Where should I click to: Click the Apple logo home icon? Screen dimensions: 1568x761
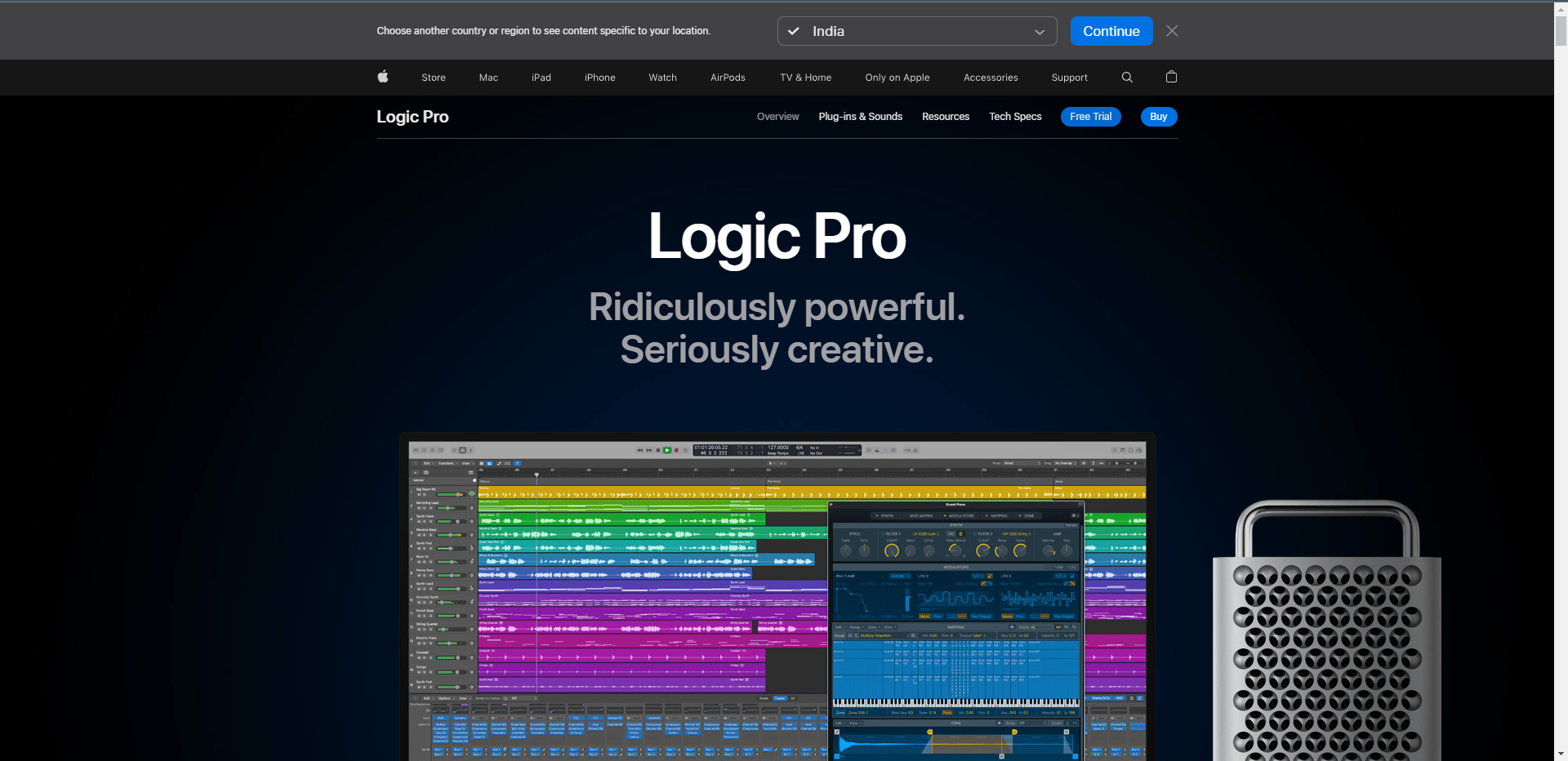tap(383, 77)
